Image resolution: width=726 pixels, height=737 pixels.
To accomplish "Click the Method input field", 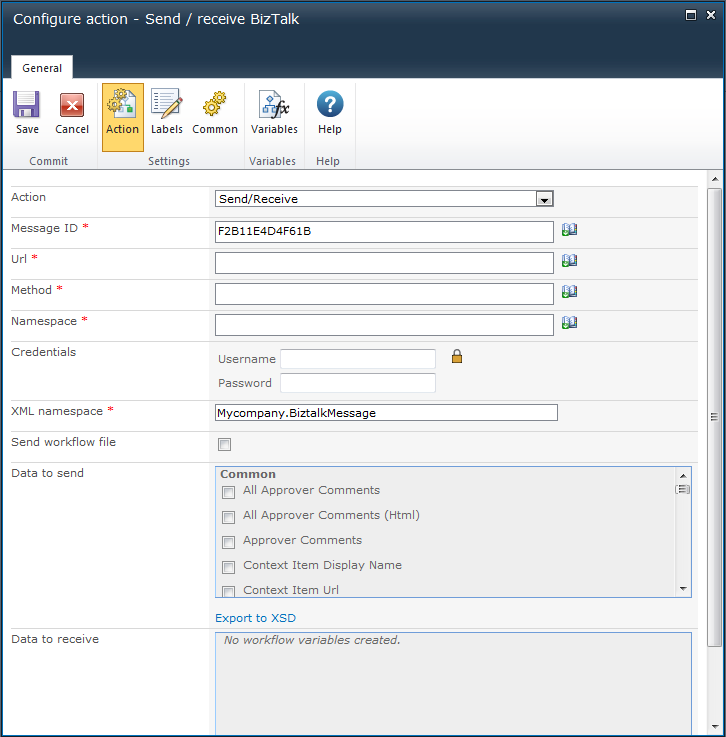I will pyautogui.click(x=384, y=294).
